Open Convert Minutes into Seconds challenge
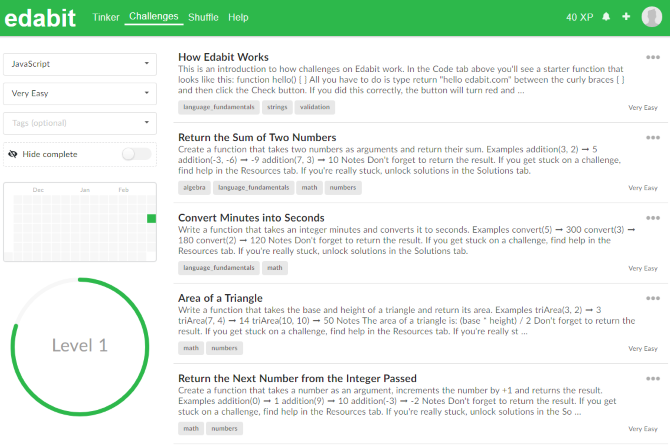This screenshot has width=670, height=446. point(251,218)
